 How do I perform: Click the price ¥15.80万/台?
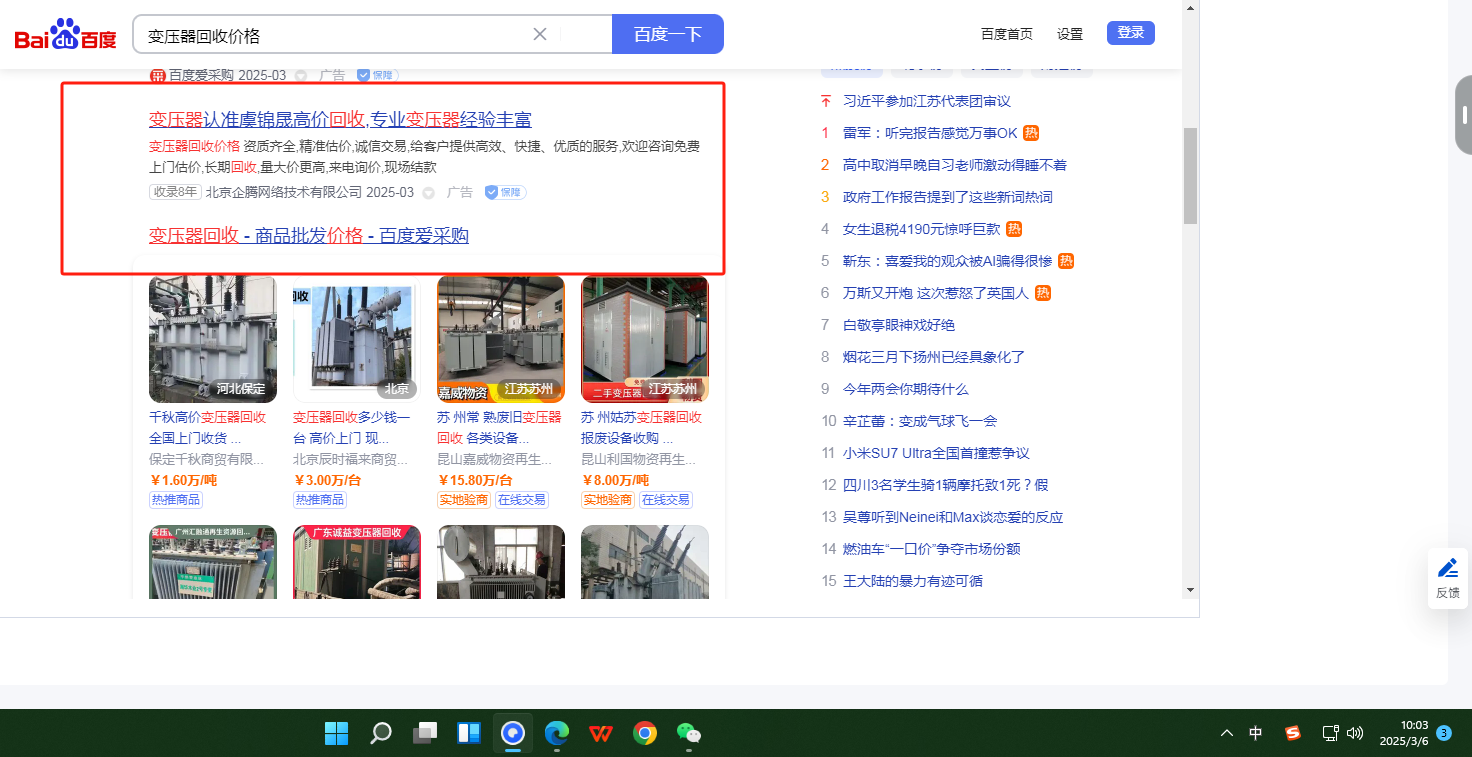pyautogui.click(x=475, y=480)
